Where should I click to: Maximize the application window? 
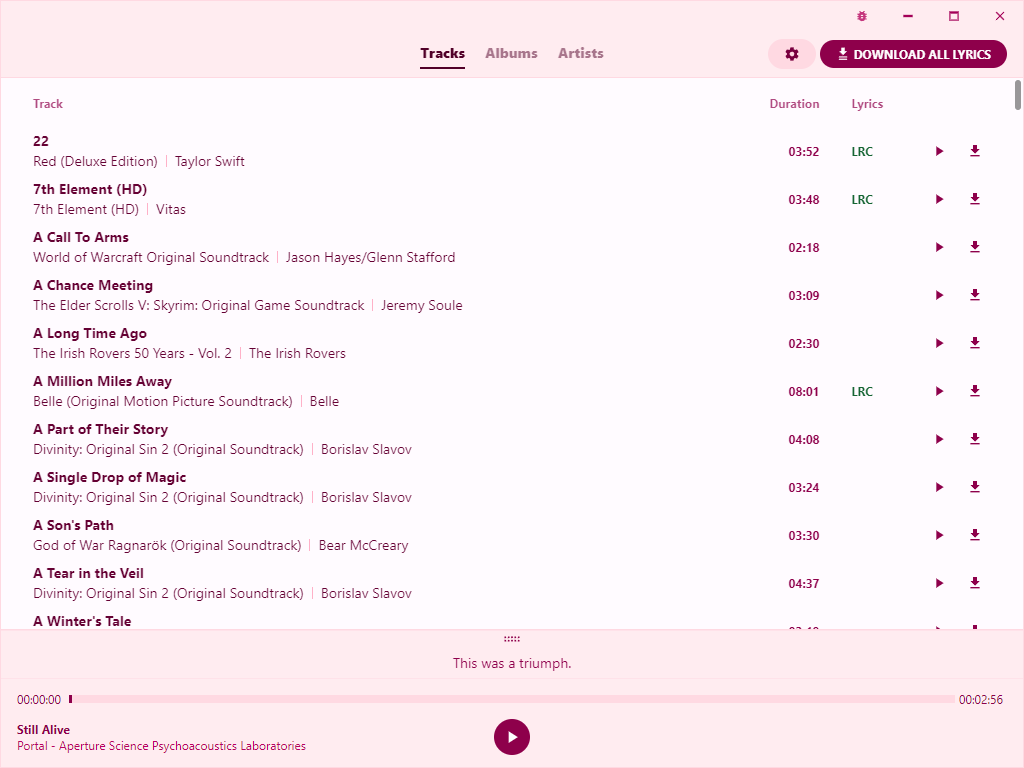953,16
